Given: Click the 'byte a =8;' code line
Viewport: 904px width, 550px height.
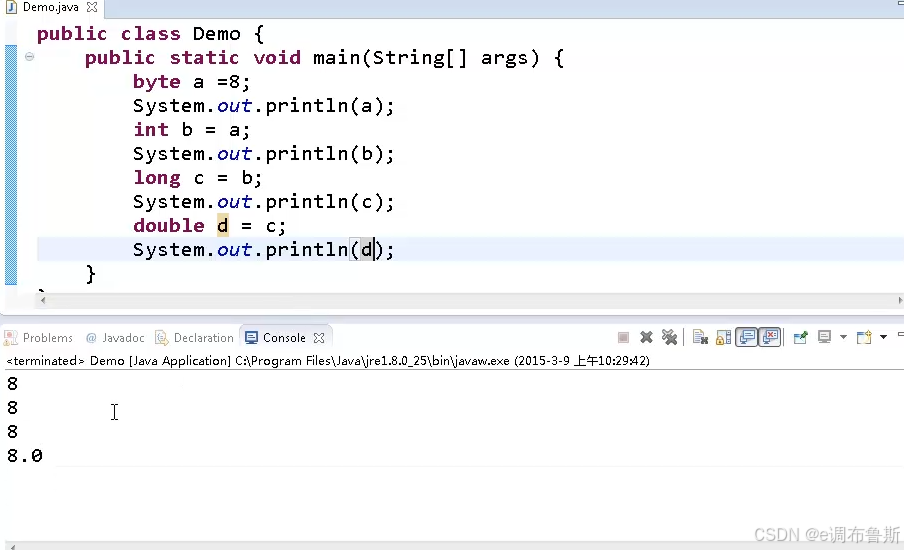Looking at the screenshot, I should coord(191,82).
